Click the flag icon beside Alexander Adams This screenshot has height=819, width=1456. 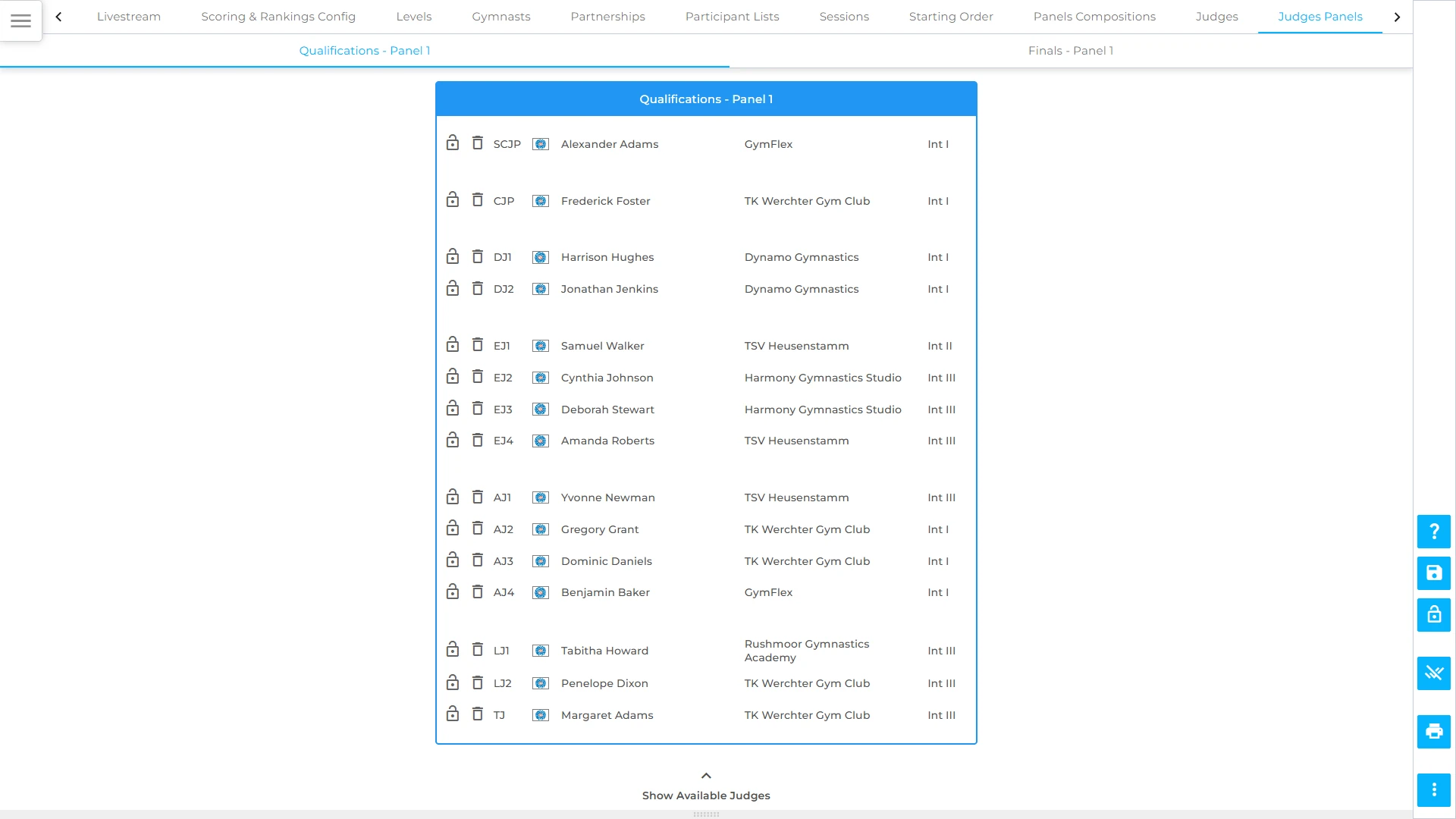click(x=541, y=144)
